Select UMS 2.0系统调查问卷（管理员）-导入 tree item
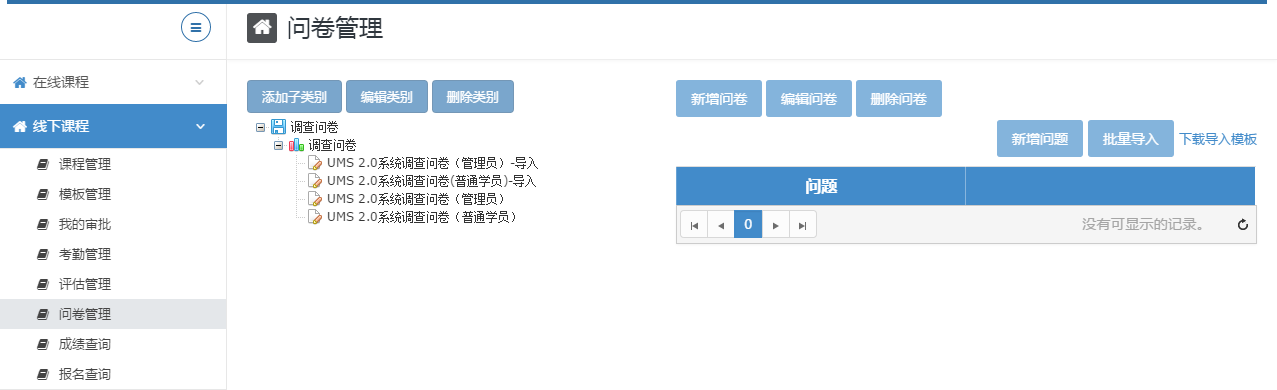 [432, 163]
